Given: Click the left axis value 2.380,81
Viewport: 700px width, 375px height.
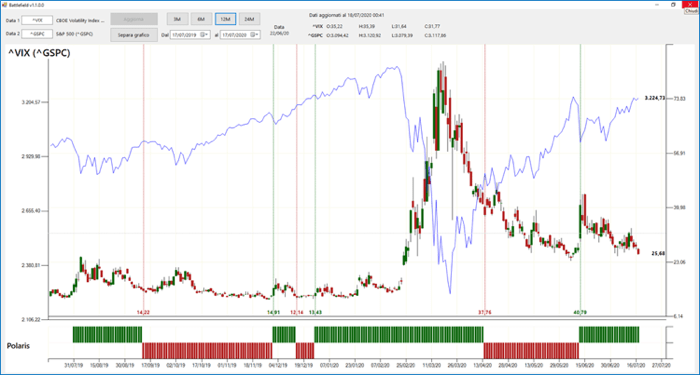Looking at the screenshot, I should pos(31,265).
